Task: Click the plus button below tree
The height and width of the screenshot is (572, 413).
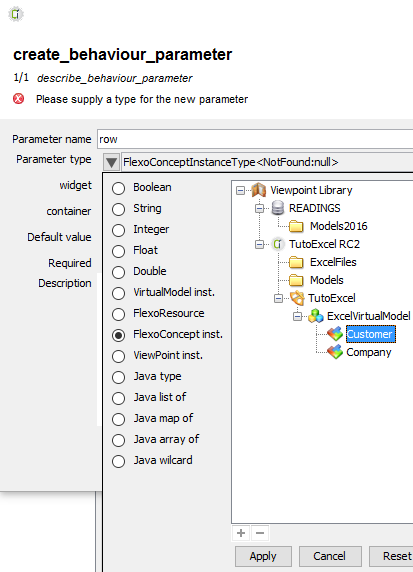Action: pyautogui.click(x=241, y=533)
